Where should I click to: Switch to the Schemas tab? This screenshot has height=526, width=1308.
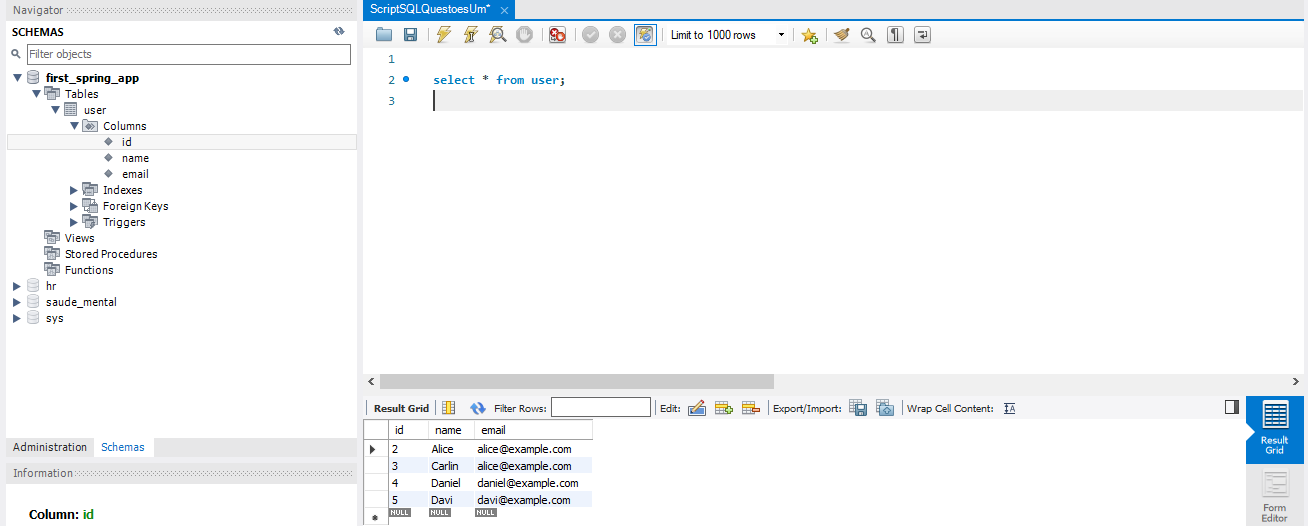click(123, 447)
